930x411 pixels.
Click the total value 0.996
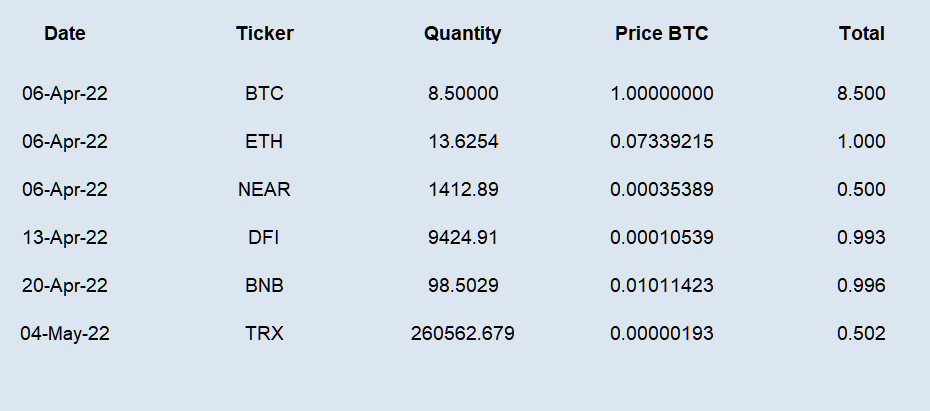tap(861, 285)
